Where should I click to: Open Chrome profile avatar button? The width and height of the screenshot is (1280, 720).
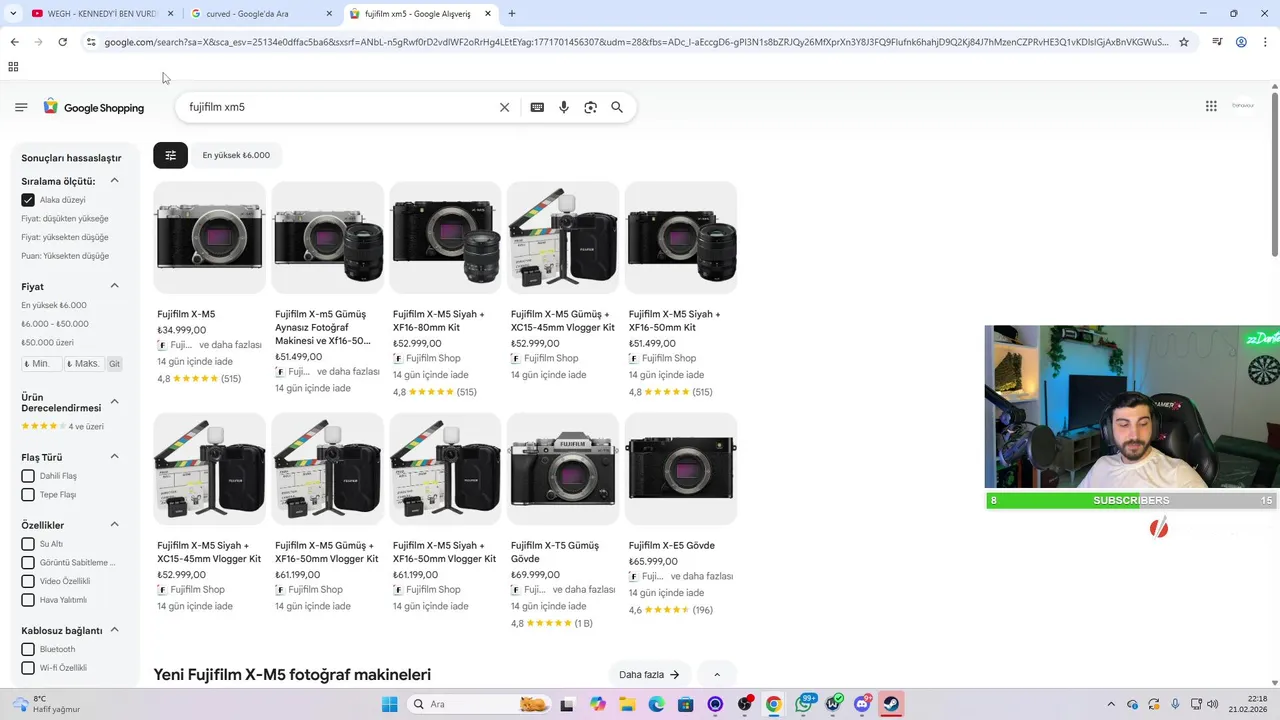[x=1241, y=42]
